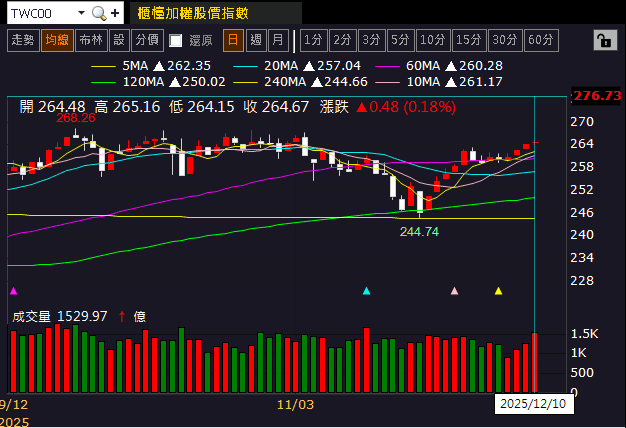626x428 pixels.
Task: Click the 漲跌 0.48 (0.18%) change text
Action: (x=388, y=107)
